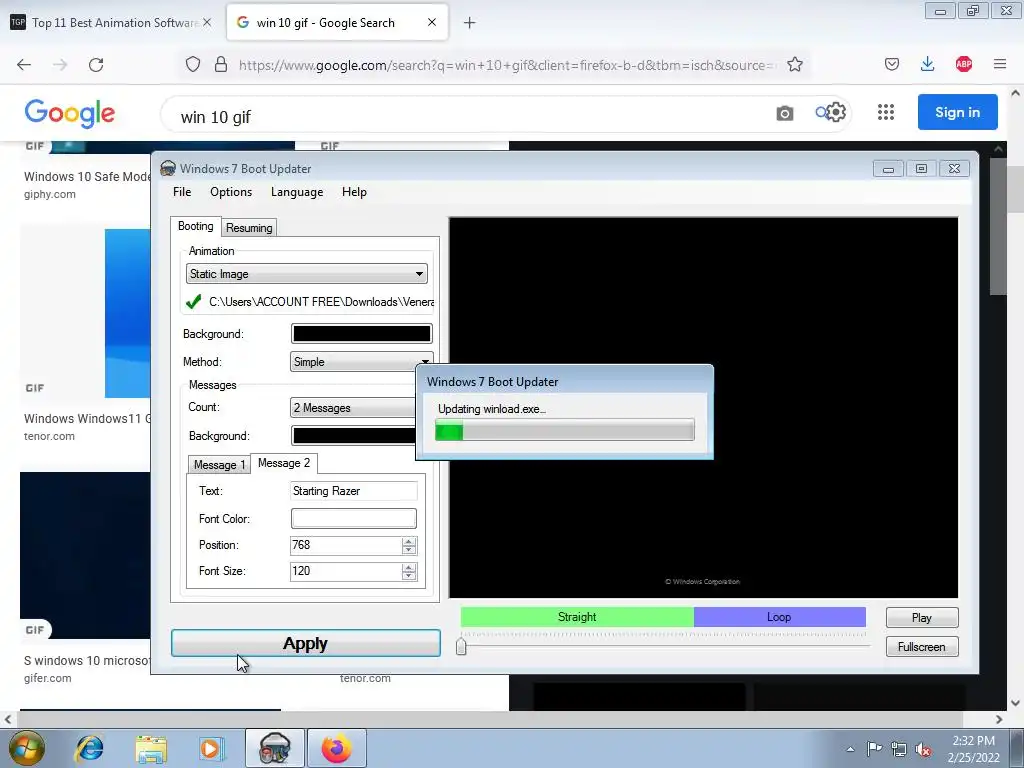Click the Play button

921,618
